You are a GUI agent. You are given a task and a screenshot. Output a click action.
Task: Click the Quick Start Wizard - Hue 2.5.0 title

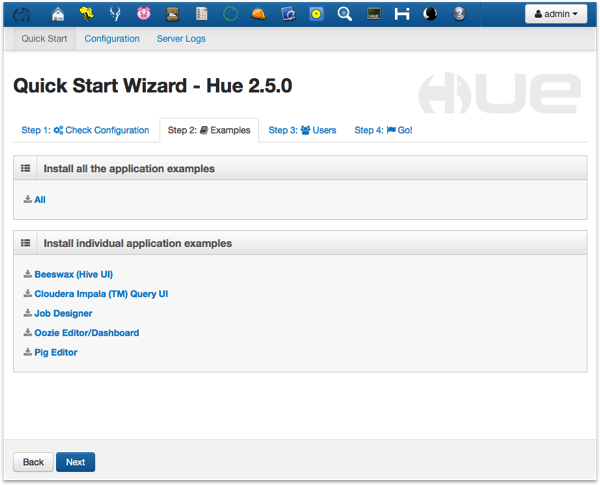(x=153, y=85)
